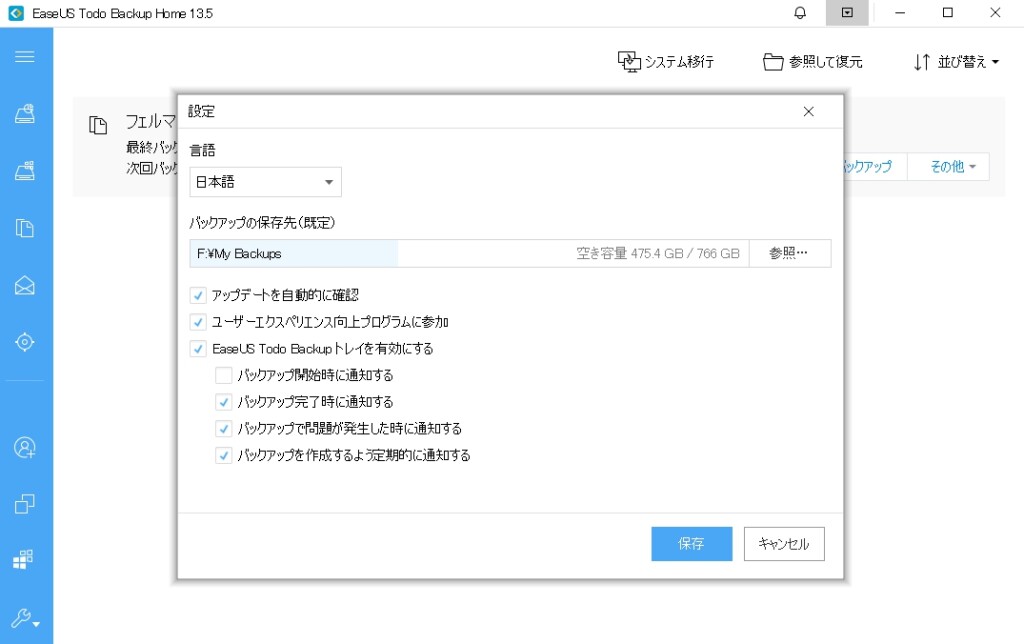
Task: Select the Smart Backup target icon
Action: pyautogui.click(x=25, y=342)
